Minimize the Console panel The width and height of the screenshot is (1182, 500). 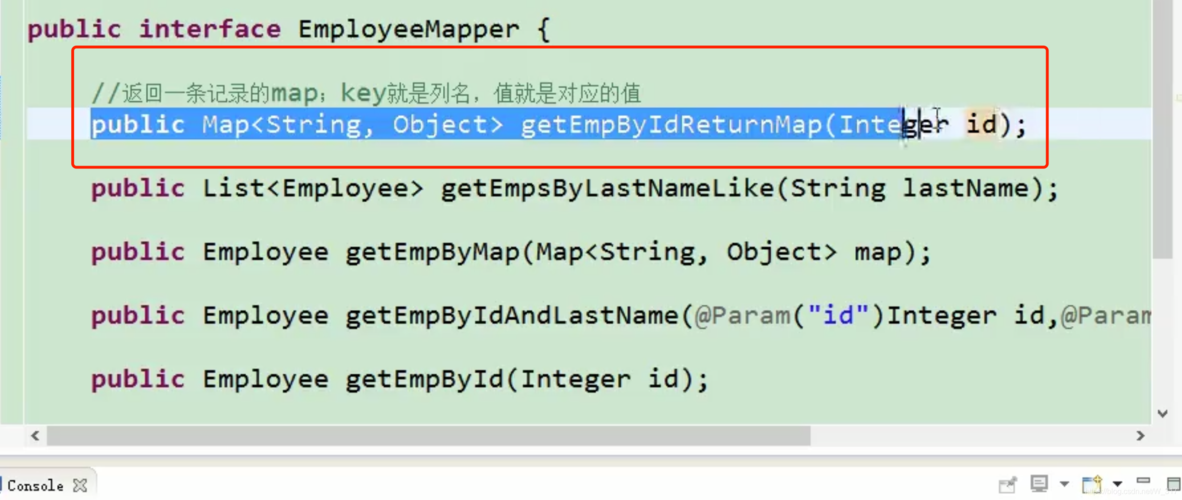click(x=1144, y=482)
